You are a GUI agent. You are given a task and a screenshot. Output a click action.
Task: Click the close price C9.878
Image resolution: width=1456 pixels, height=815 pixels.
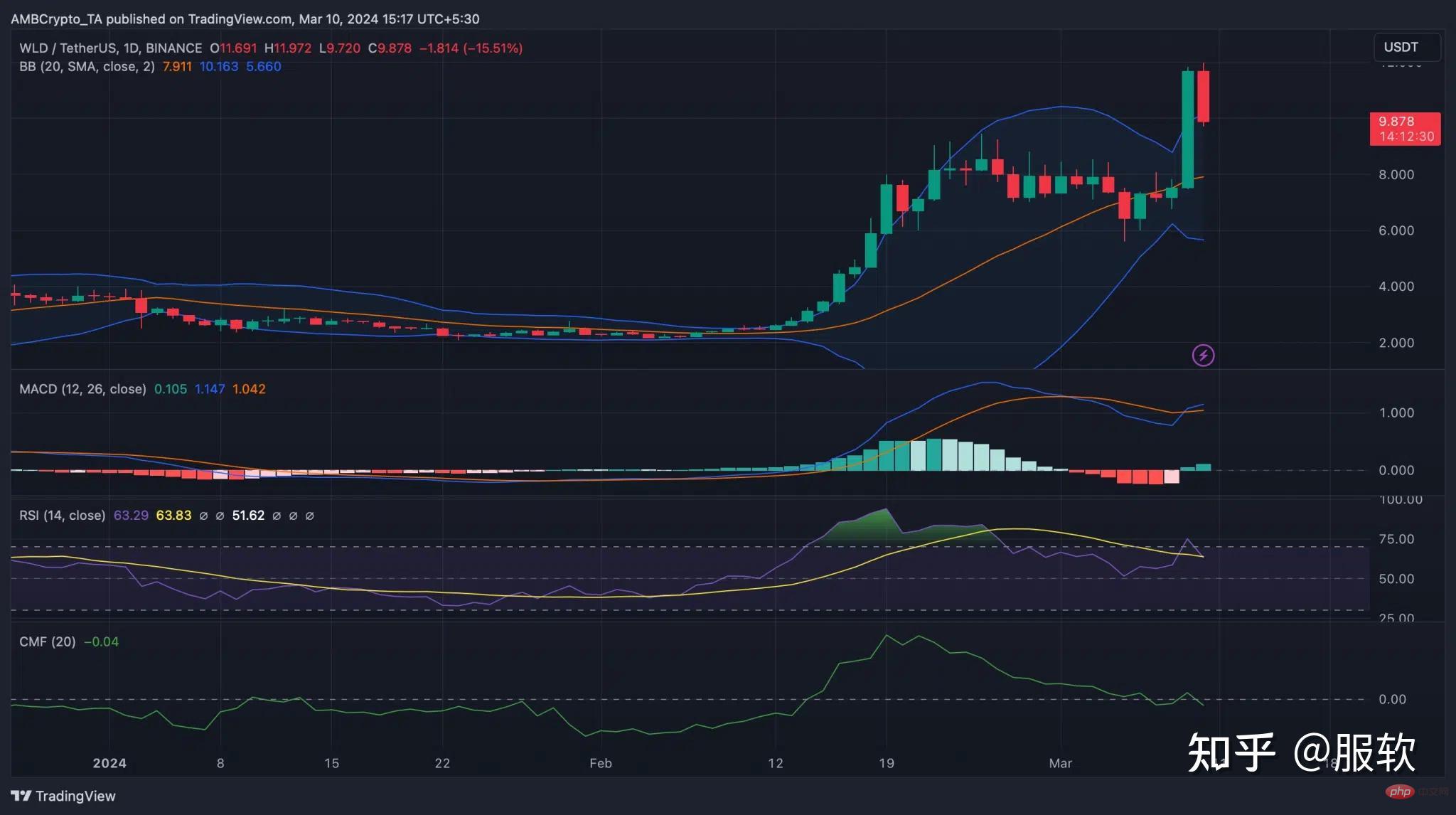pos(390,48)
